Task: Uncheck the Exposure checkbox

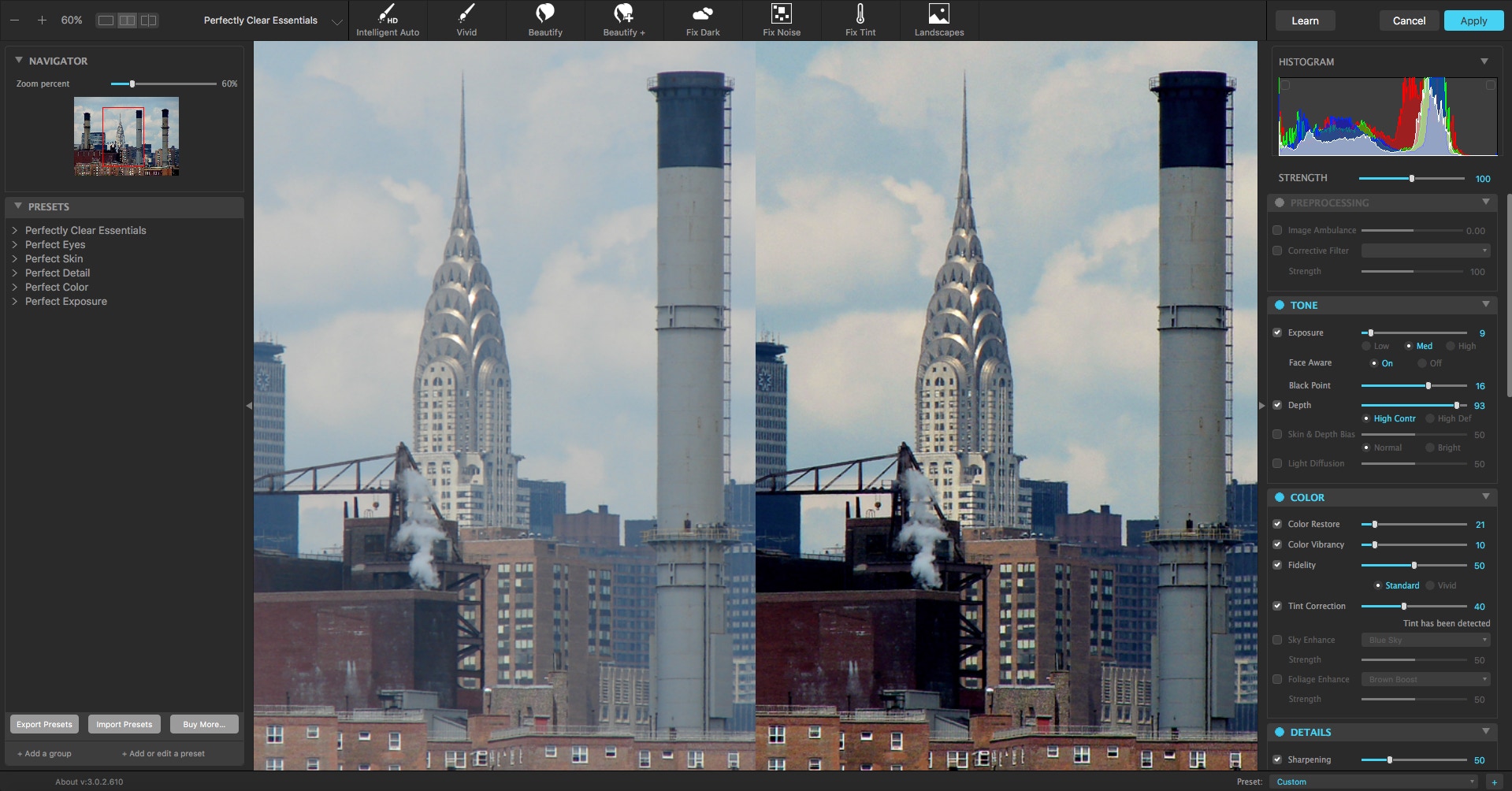Action: [1277, 332]
